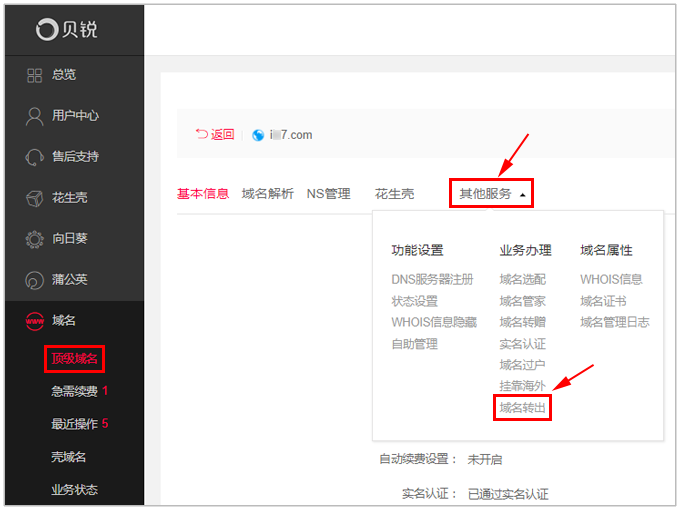
Task: Click the 贝锐 logo icon
Action: pos(47,30)
